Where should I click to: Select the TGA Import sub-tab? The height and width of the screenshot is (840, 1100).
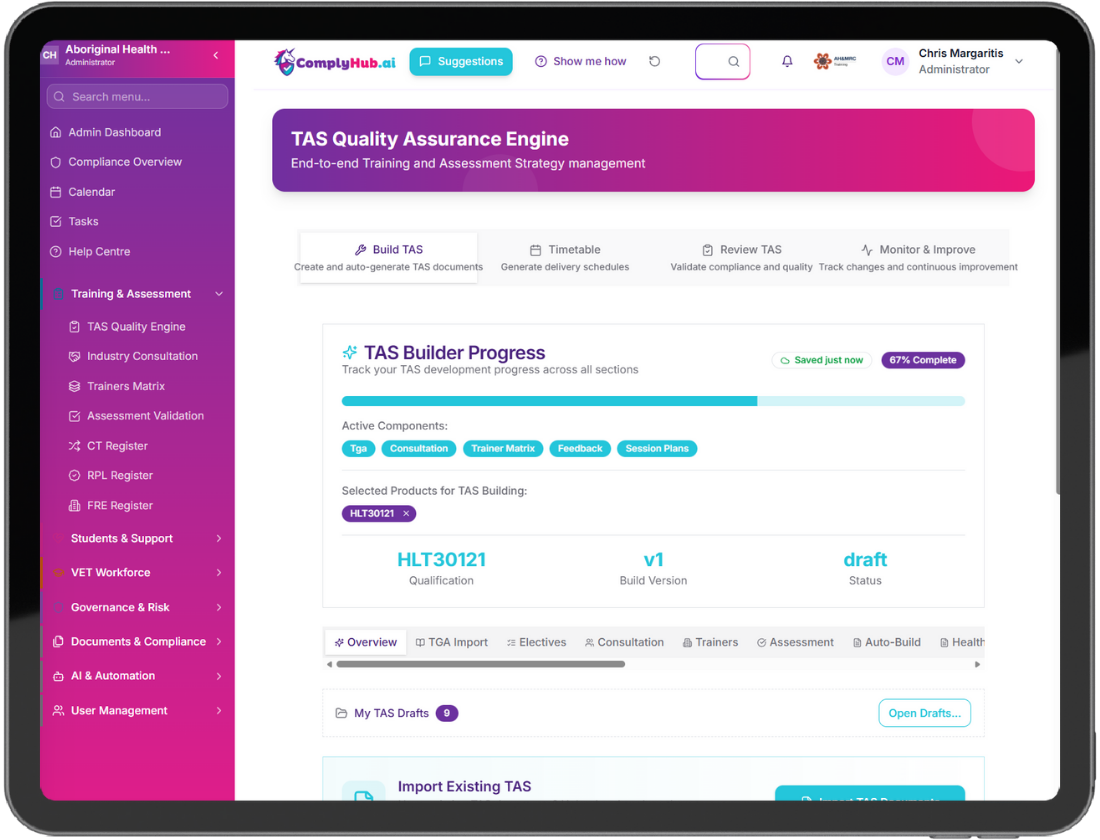click(452, 642)
